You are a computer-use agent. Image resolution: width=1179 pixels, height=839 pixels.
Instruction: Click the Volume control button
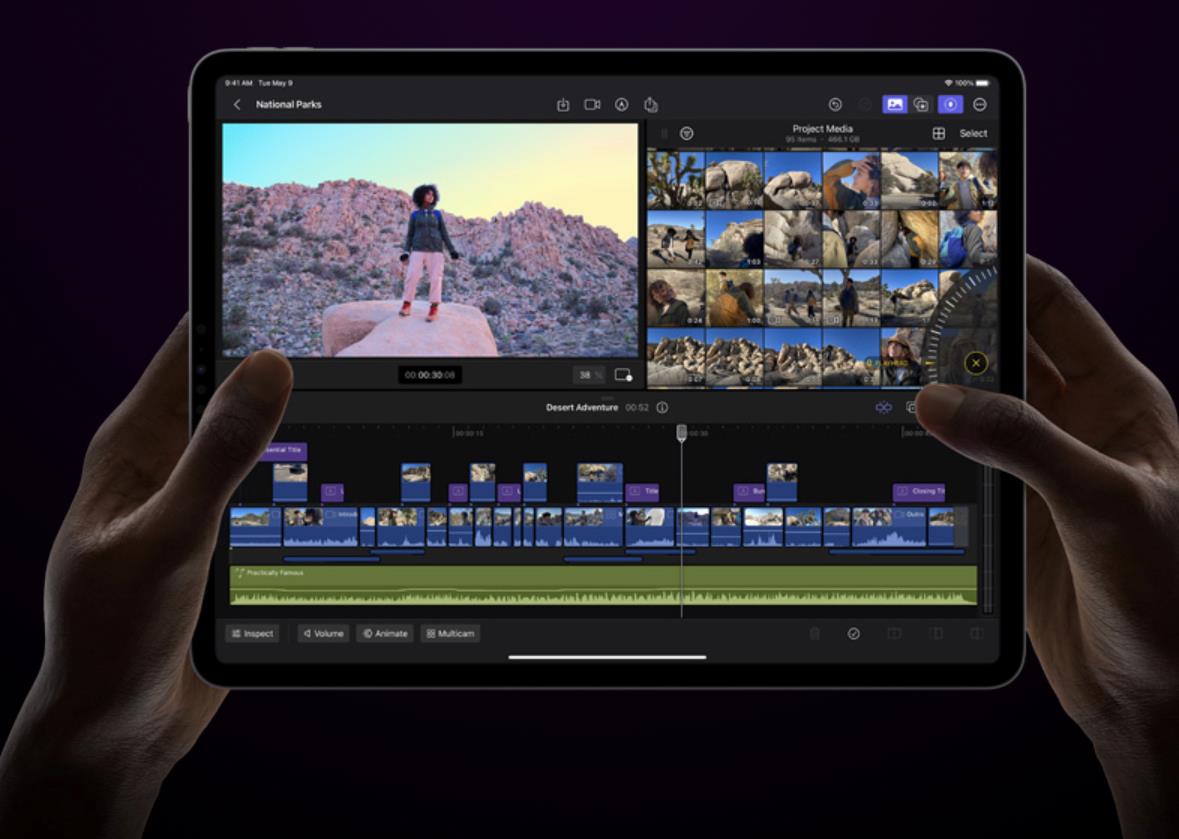[323, 634]
